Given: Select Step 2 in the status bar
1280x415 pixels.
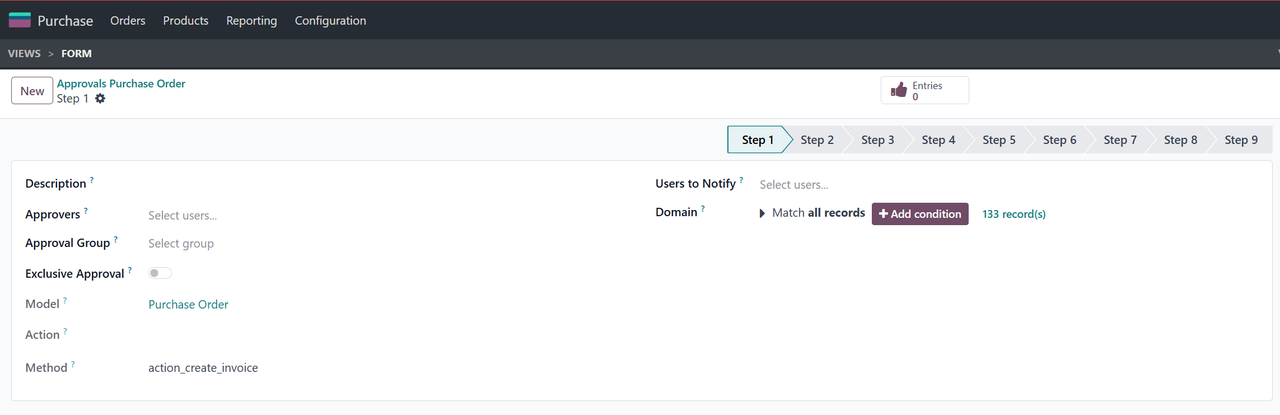Looking at the screenshot, I should click(817, 140).
